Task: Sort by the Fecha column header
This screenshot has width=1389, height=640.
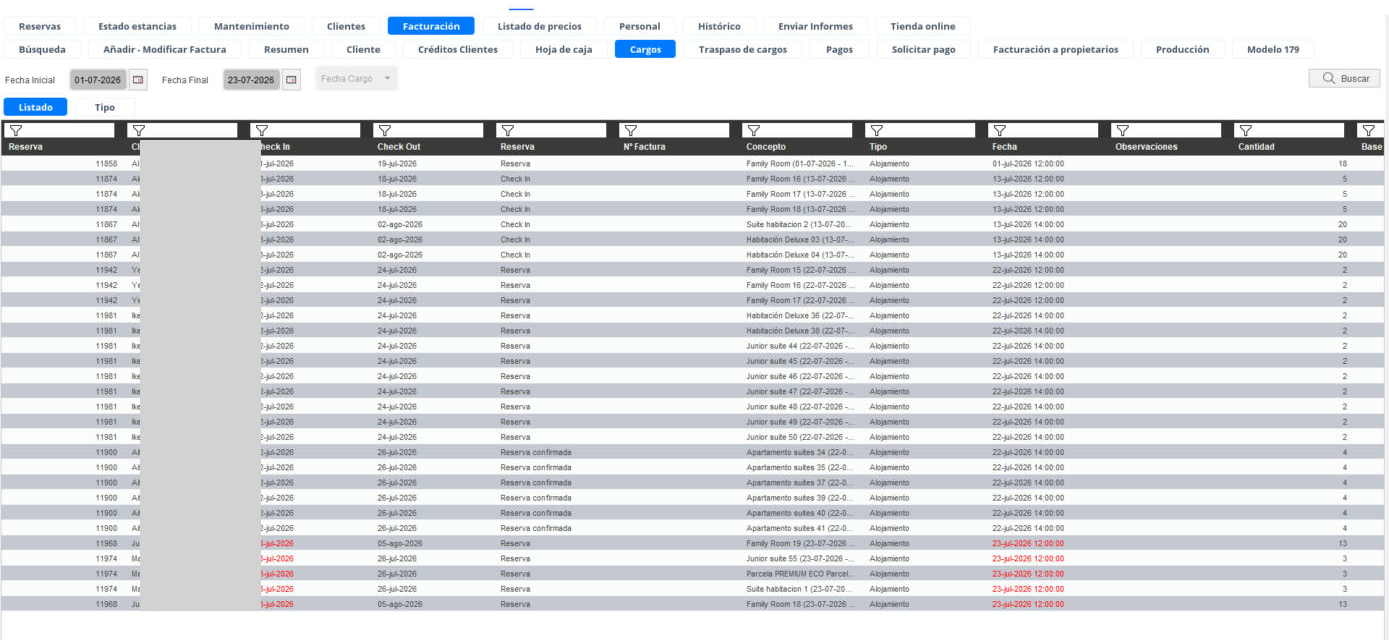Action: 1003,147
